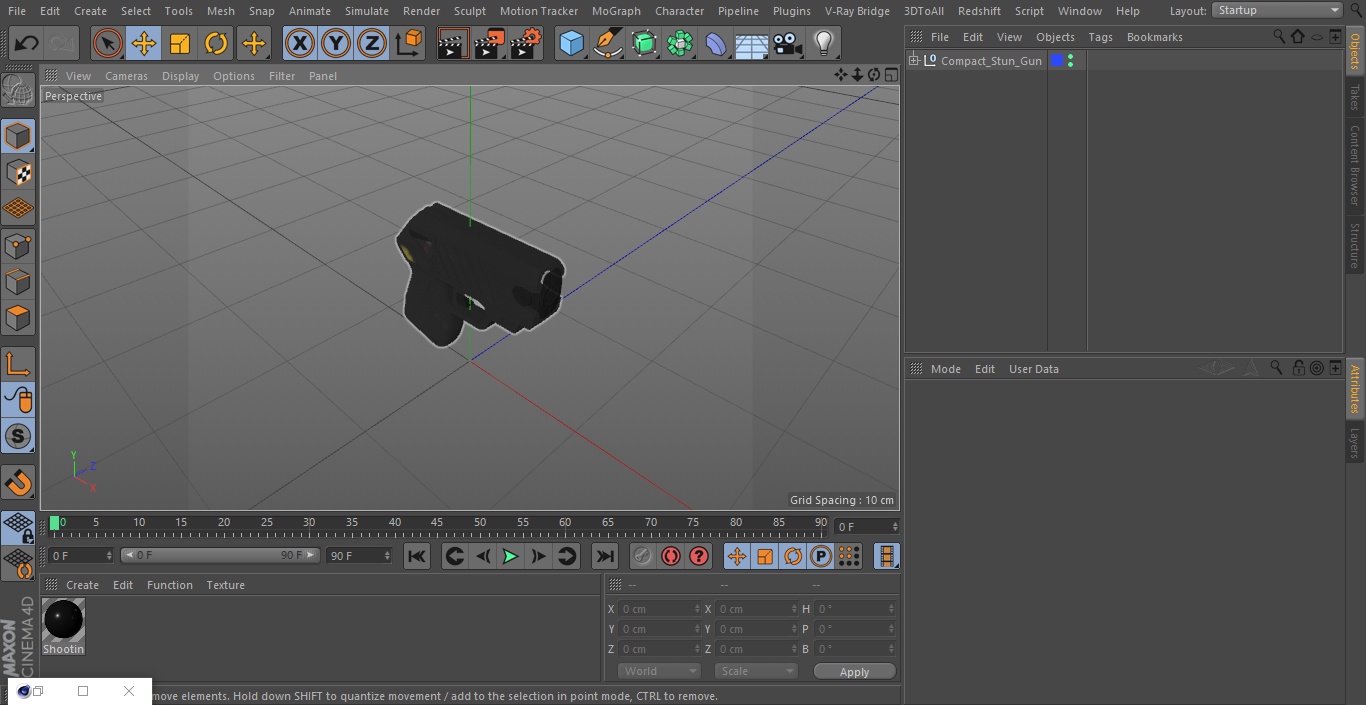Click the Apply coordinates button

tap(854, 672)
